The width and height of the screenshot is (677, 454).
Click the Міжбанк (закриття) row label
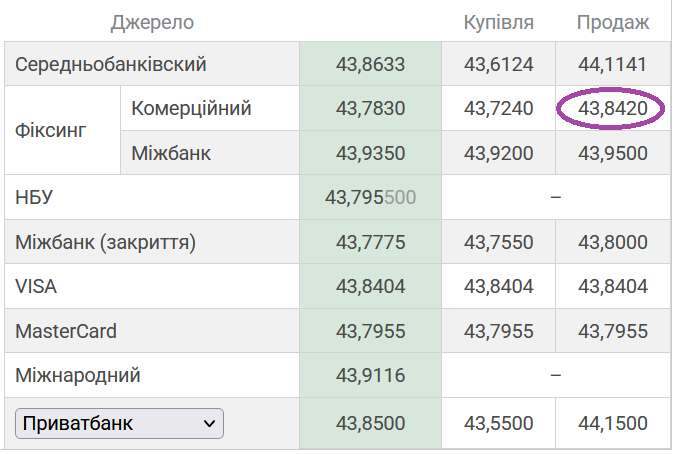(106, 242)
